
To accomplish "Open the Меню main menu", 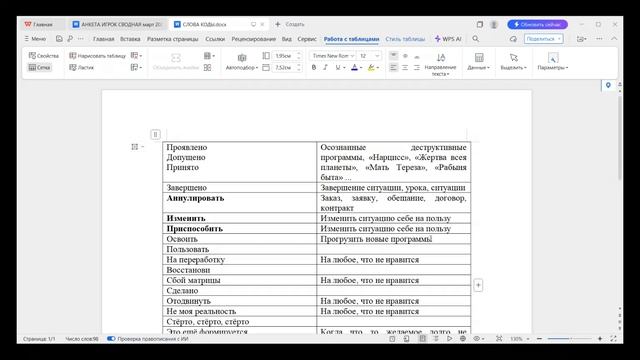I will (x=35, y=39).
